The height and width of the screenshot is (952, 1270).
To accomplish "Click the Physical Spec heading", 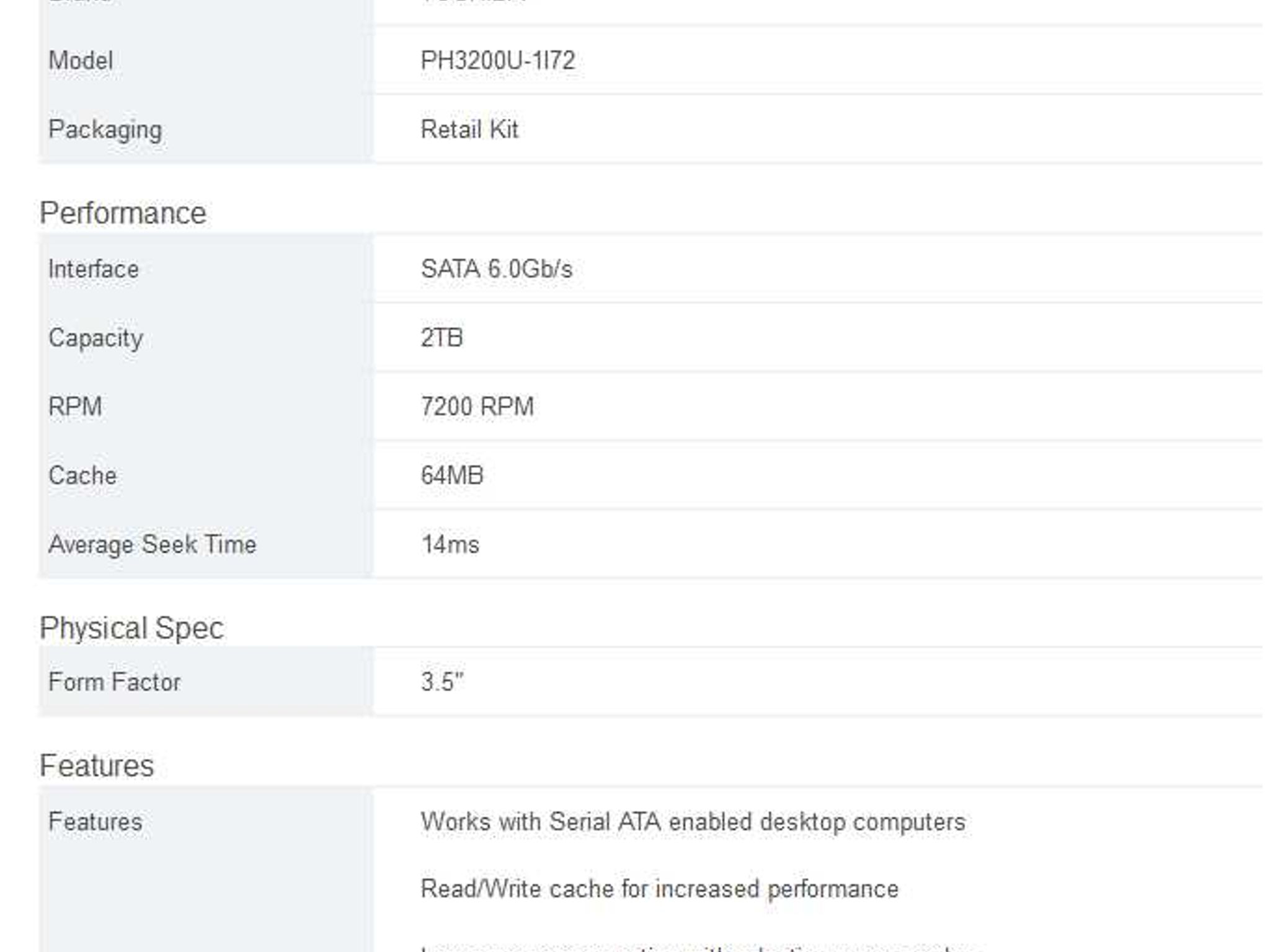I will pos(131,628).
